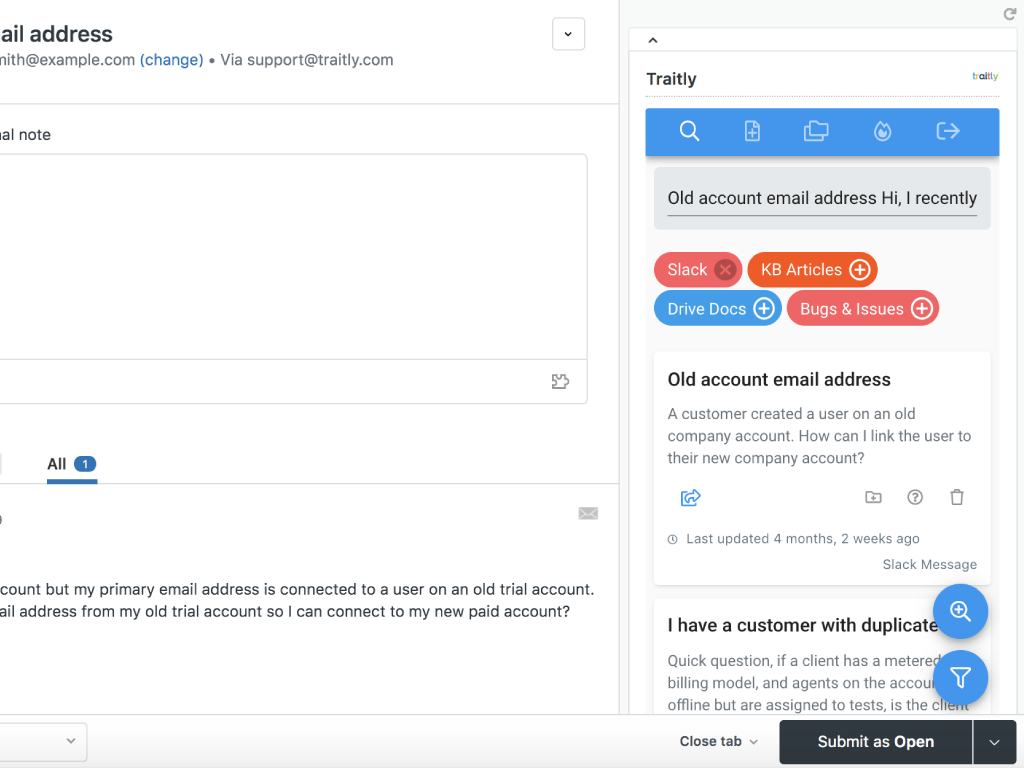Add Old account email address card to folder

[873, 498]
